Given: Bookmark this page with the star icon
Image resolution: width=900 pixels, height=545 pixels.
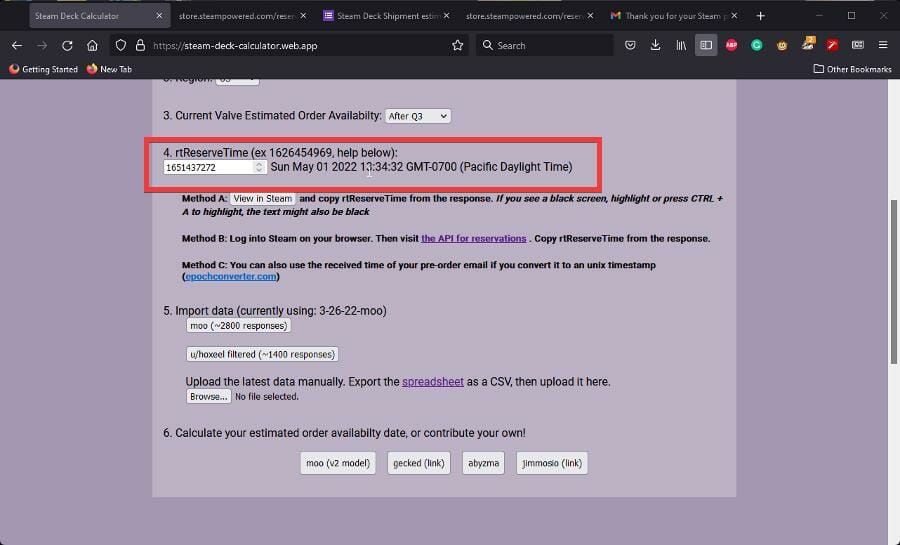Looking at the screenshot, I should [457, 45].
